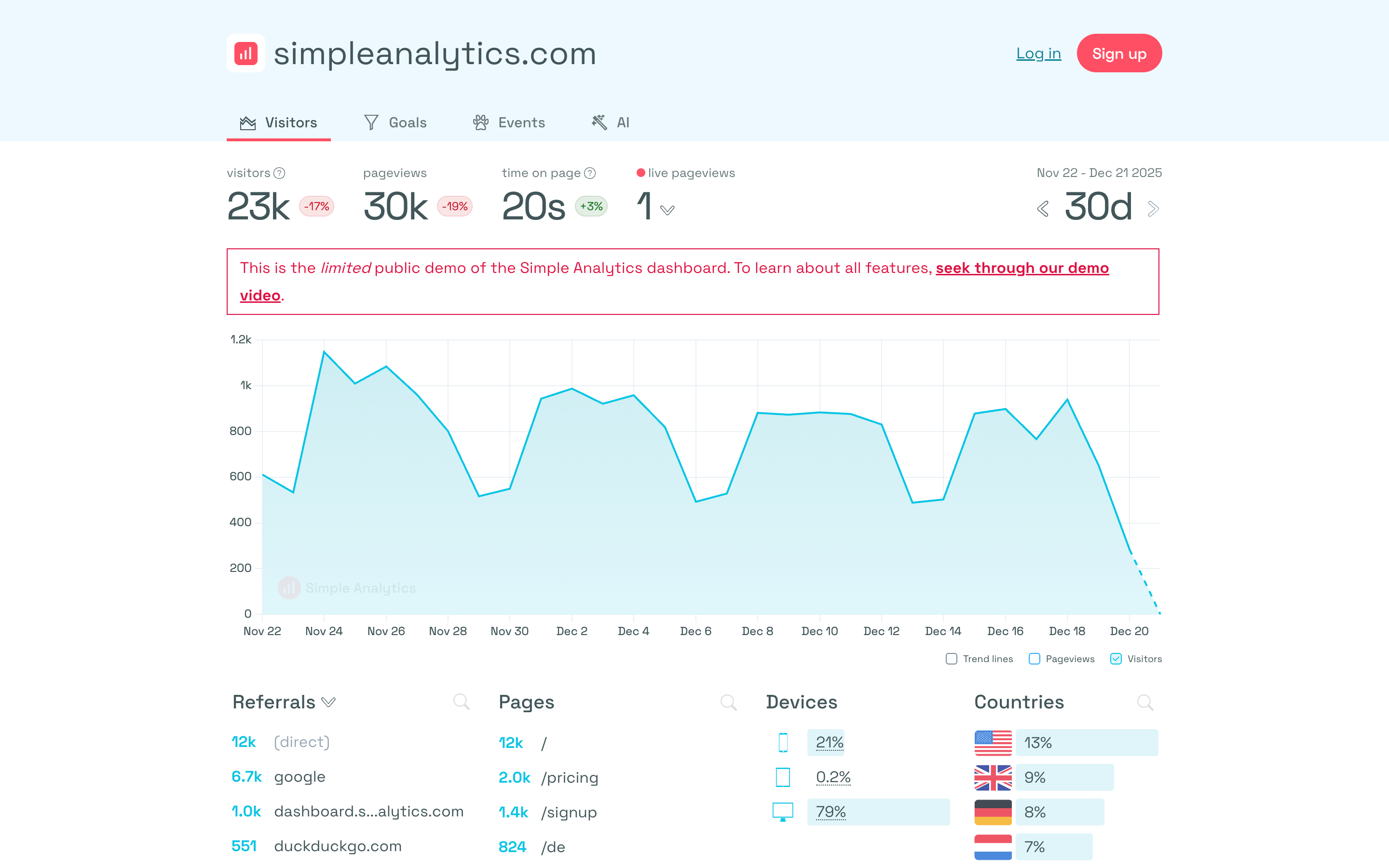Go to previous 30-day period arrow

(x=1043, y=209)
